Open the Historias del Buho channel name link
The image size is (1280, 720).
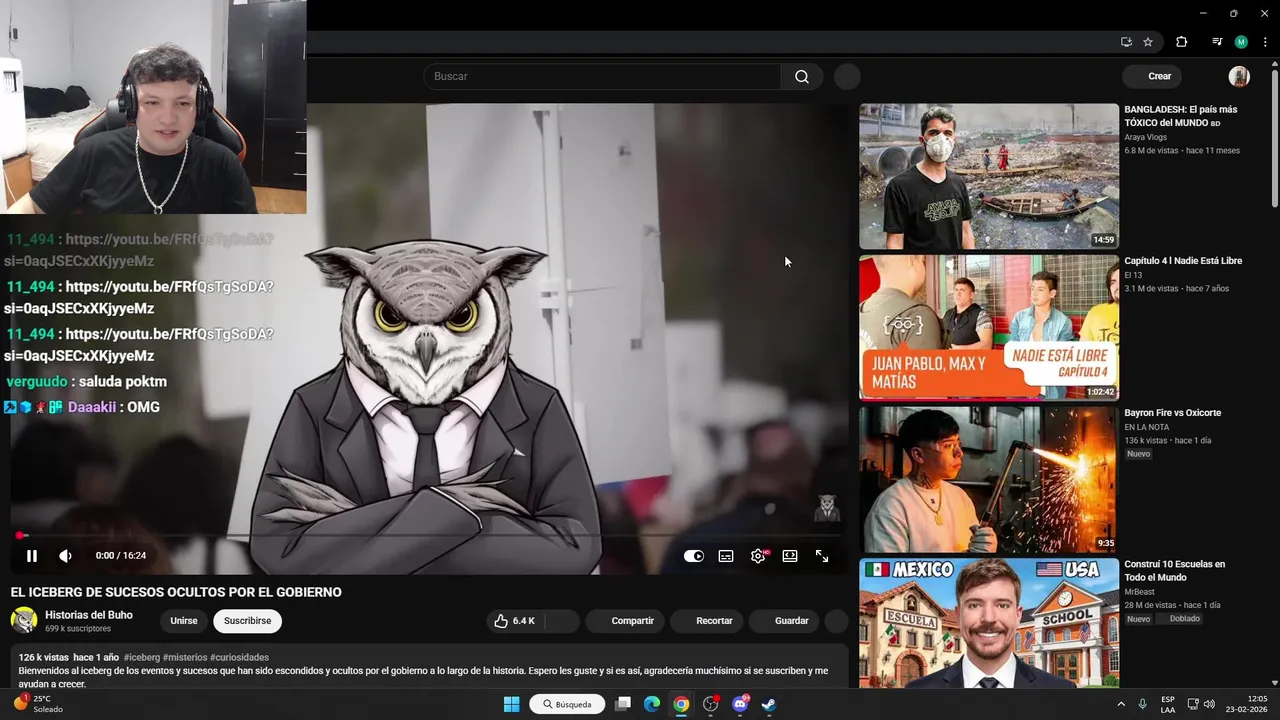[x=89, y=615]
